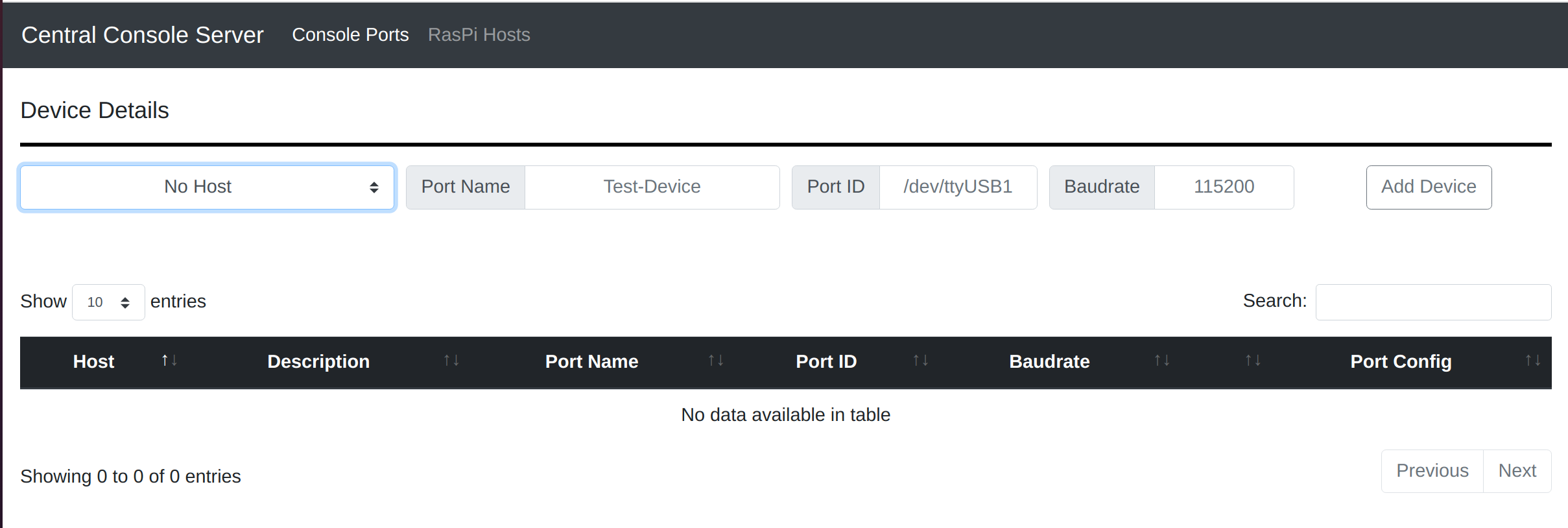The width and height of the screenshot is (1568, 528).
Task: Click the Add Device button
Action: tap(1429, 187)
